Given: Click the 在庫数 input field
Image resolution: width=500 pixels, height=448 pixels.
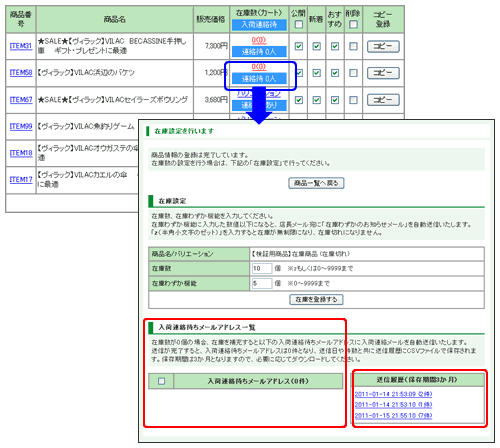Looking at the screenshot, I should (x=262, y=268).
